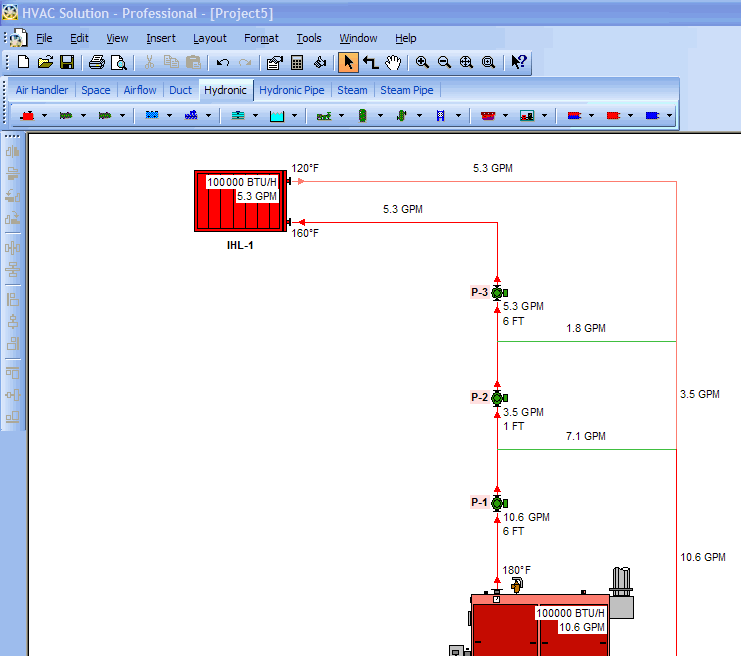Save the project with floppy icon
The image size is (741, 656).
coord(67,62)
